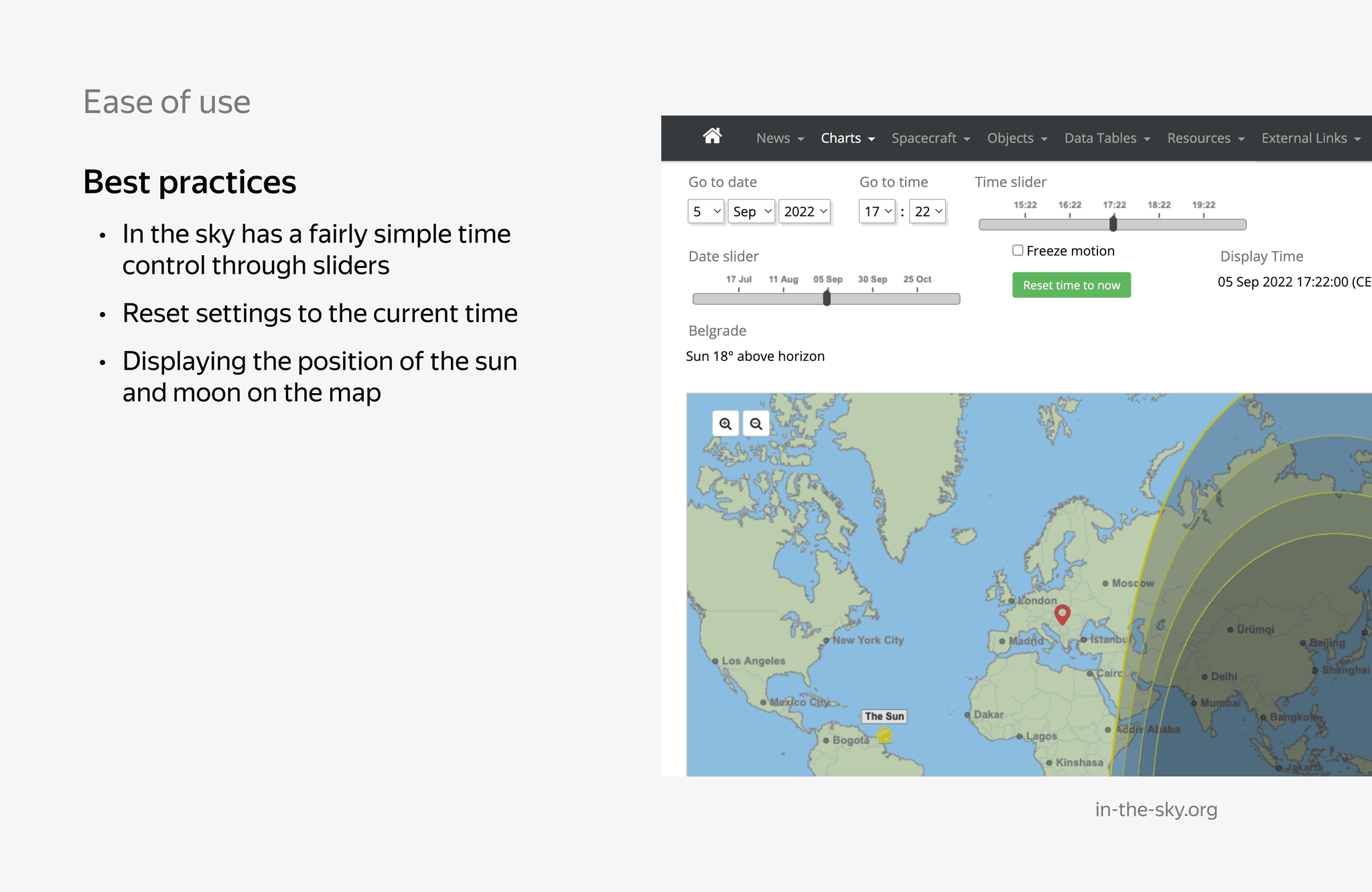Screen dimensions: 1372x892
Task: Open the minute dropdown showing 22
Action: click(x=928, y=212)
